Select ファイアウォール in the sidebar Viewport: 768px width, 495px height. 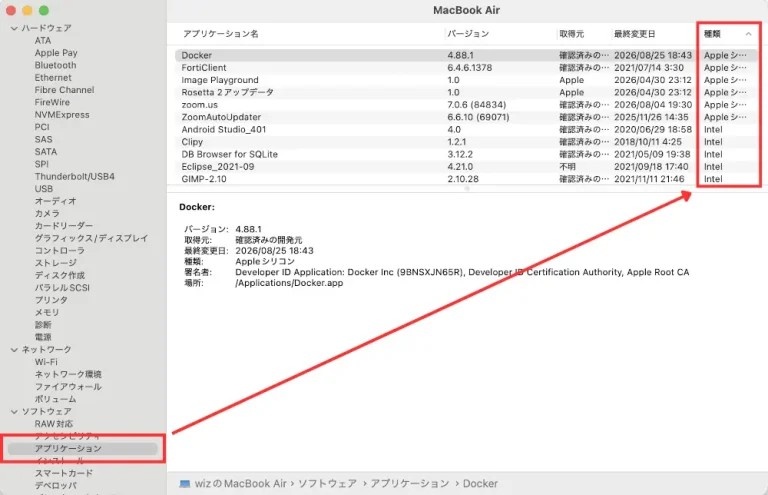(x=68, y=387)
